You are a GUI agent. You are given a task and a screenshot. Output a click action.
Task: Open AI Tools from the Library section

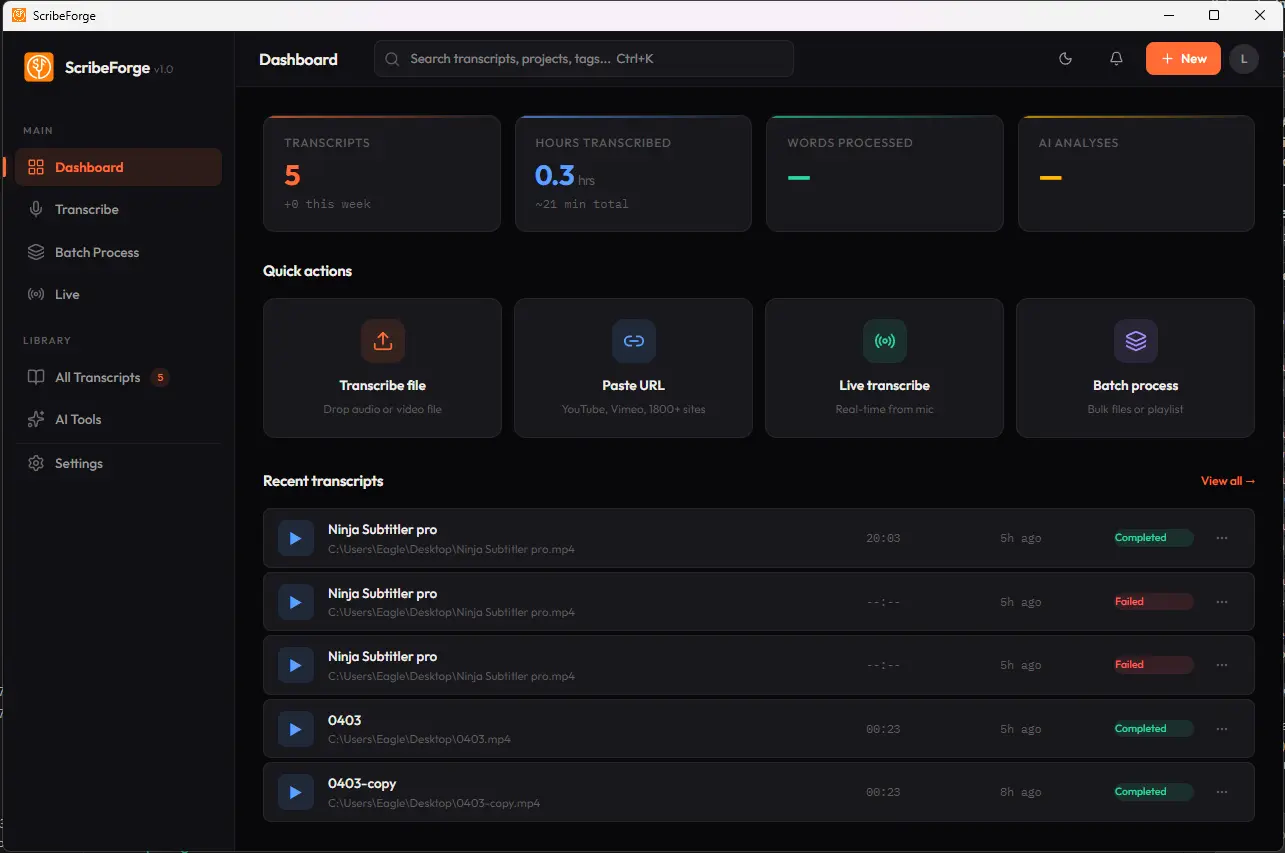pyautogui.click(x=76, y=419)
